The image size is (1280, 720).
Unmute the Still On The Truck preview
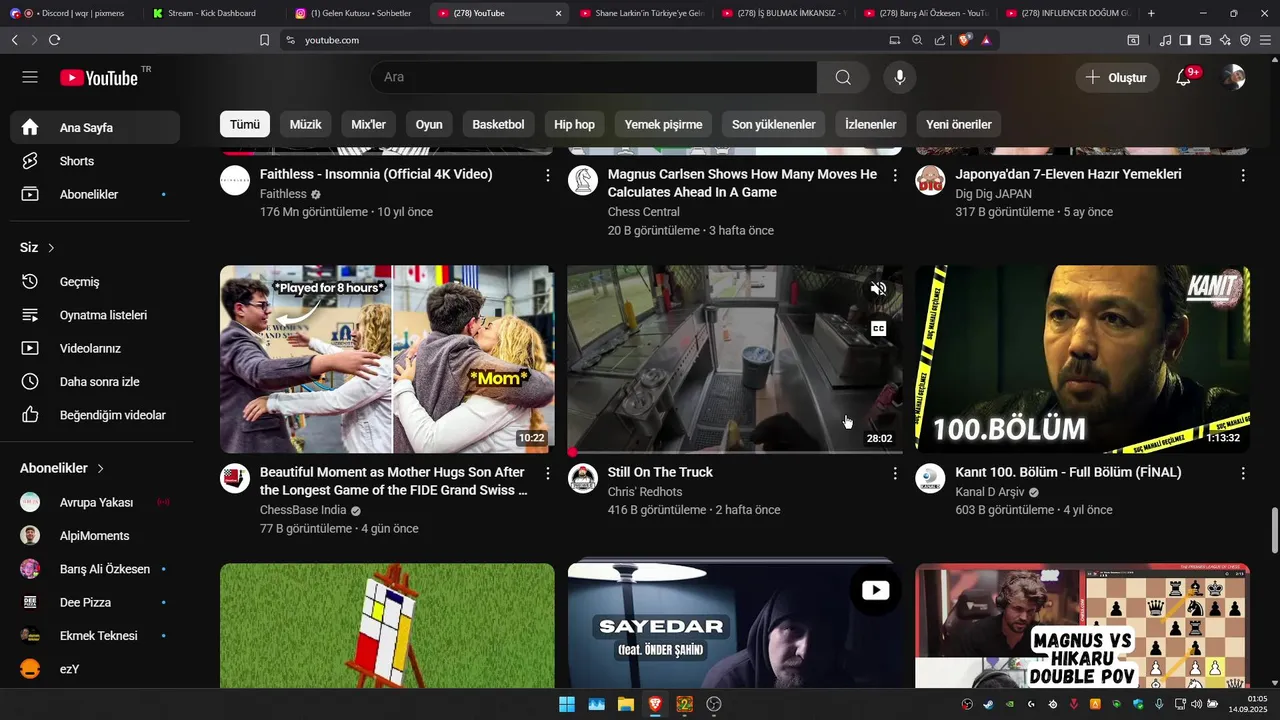coord(878,289)
